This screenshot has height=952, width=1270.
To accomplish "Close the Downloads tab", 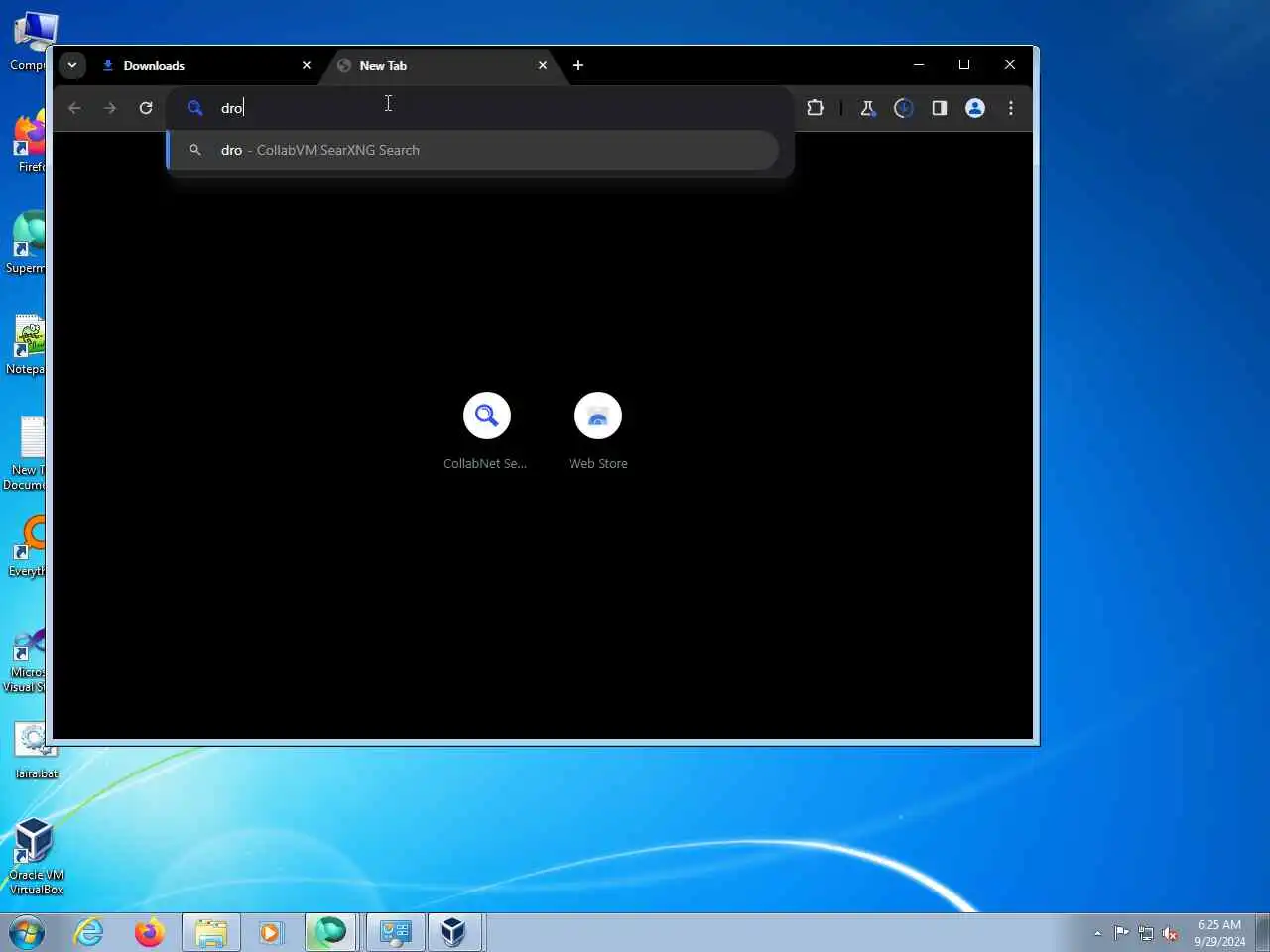I will (x=307, y=65).
